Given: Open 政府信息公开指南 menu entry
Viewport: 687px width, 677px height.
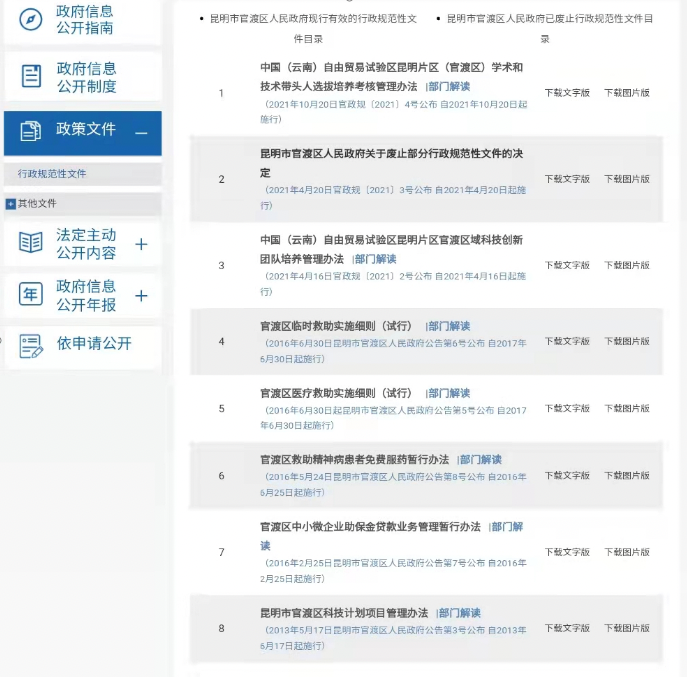Looking at the screenshot, I should [x=83, y=20].
